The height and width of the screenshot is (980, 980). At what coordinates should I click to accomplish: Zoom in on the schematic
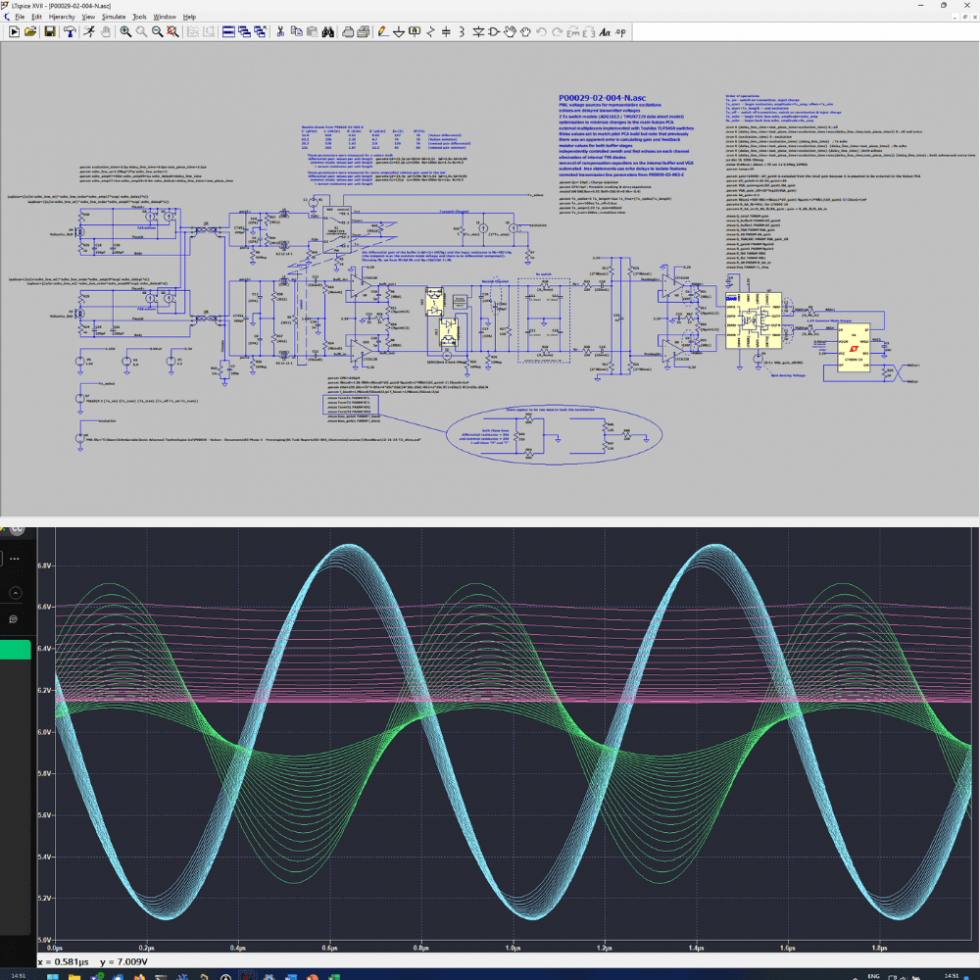[x=123, y=33]
